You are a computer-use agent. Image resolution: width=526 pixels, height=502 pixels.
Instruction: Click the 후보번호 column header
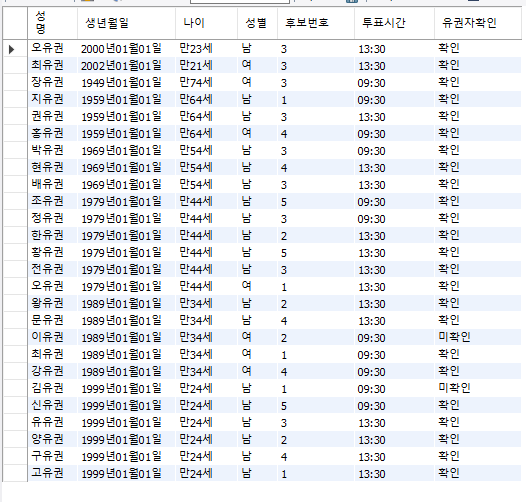316,23
